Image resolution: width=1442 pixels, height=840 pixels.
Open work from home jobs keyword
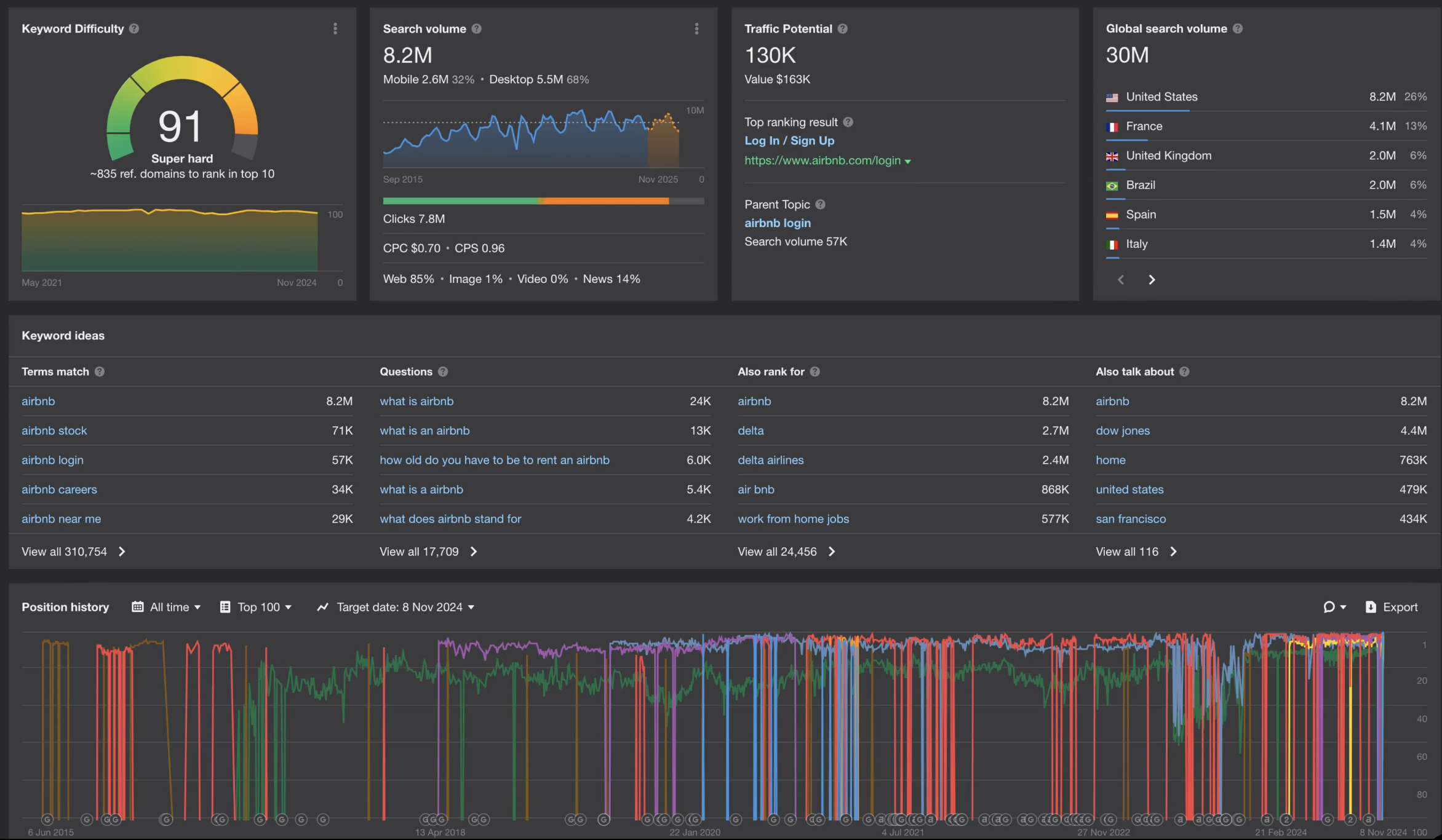pyautogui.click(x=794, y=519)
